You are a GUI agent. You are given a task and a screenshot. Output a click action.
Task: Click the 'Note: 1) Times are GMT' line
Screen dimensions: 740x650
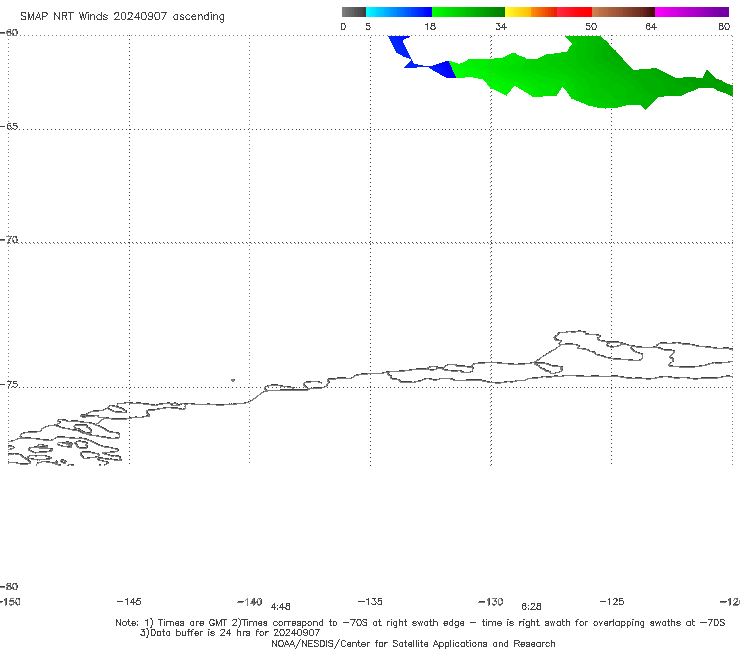point(420,623)
